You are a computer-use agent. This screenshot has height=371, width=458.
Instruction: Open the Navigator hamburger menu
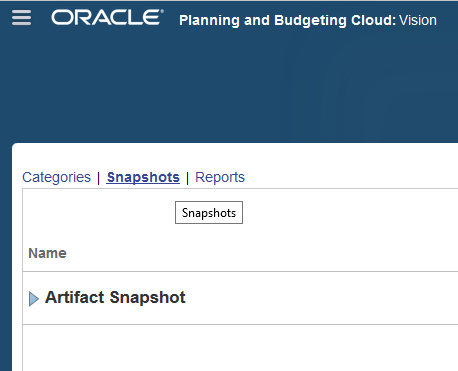pyautogui.click(x=21, y=17)
